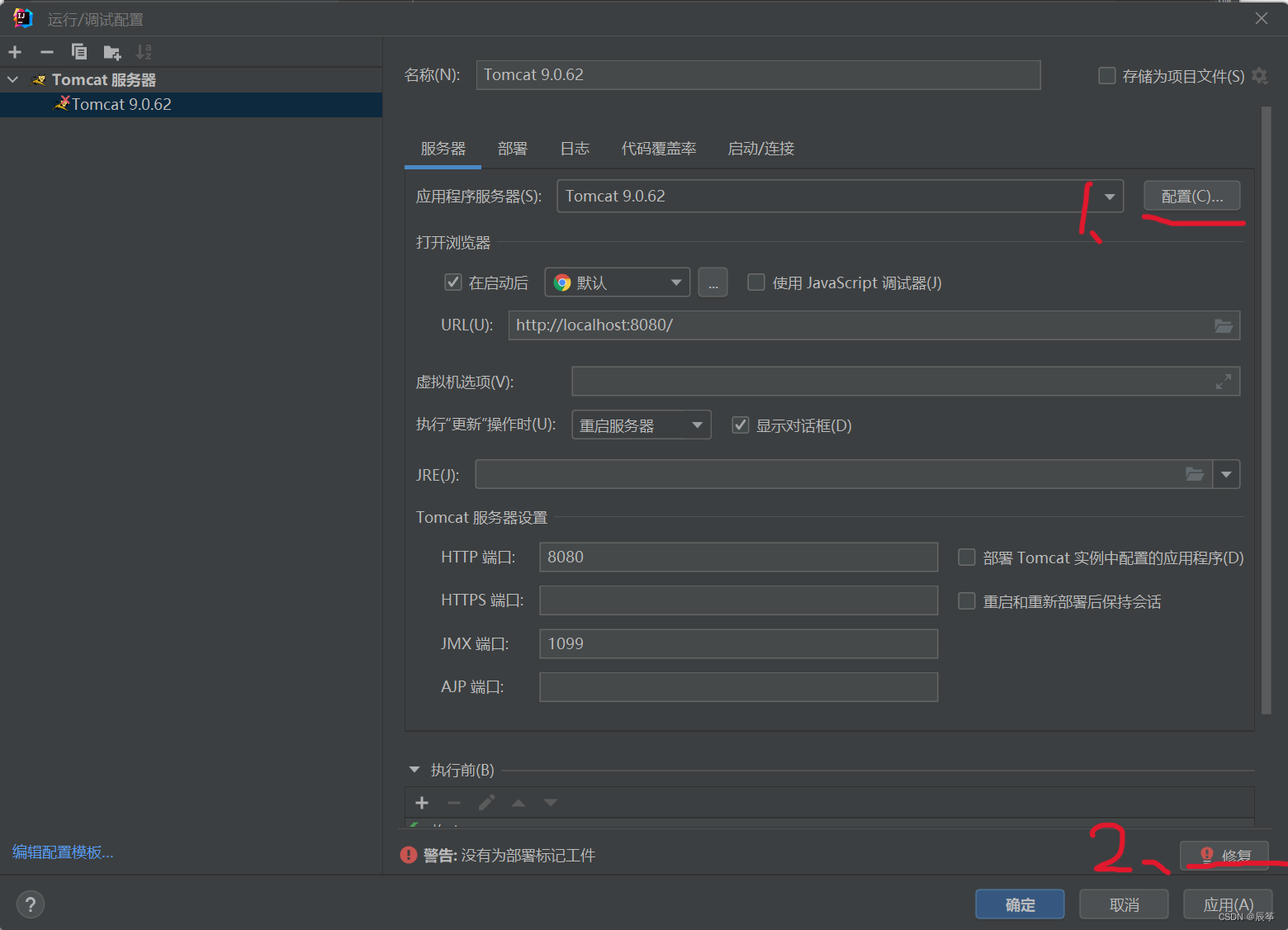Screen dimensions: 1288x930
Task: Copy the selected configuration
Action: (79, 52)
